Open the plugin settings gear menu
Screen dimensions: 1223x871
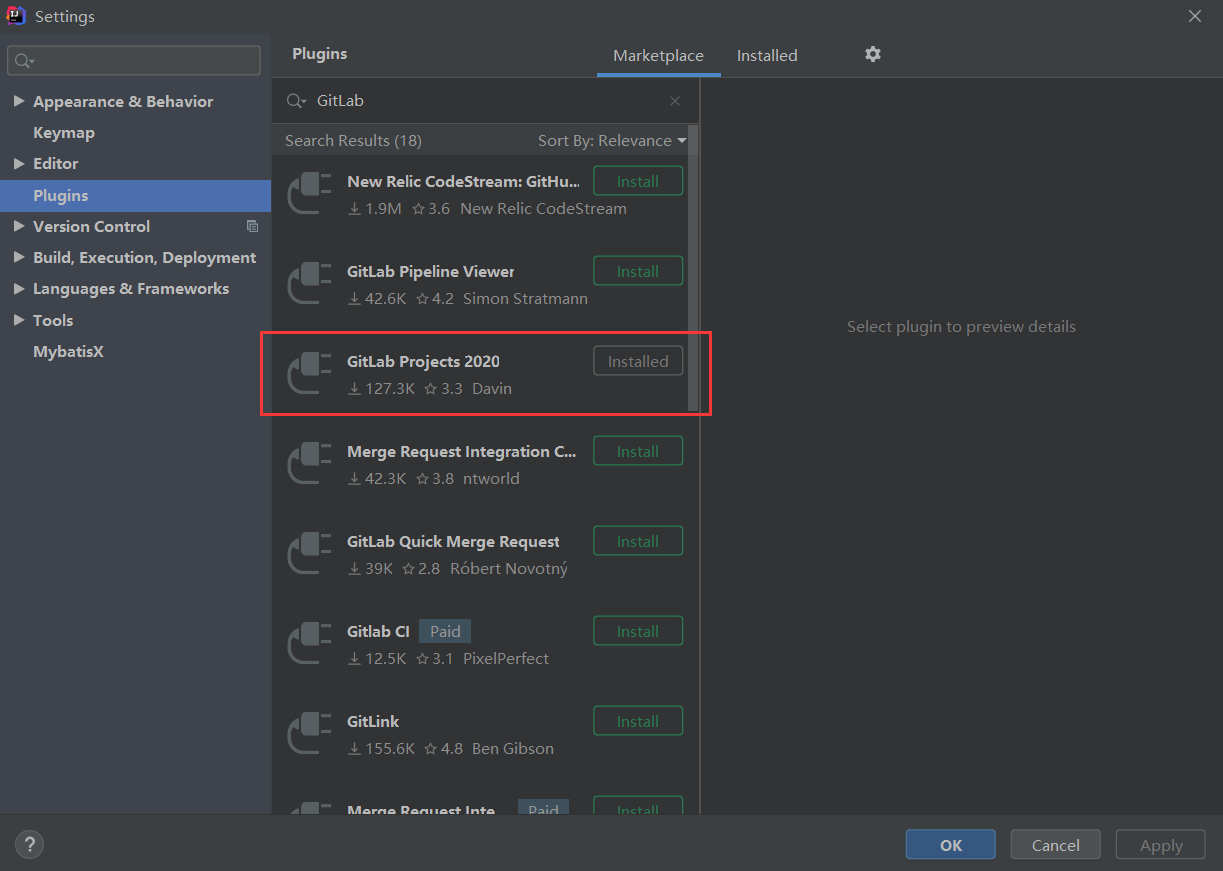point(873,54)
